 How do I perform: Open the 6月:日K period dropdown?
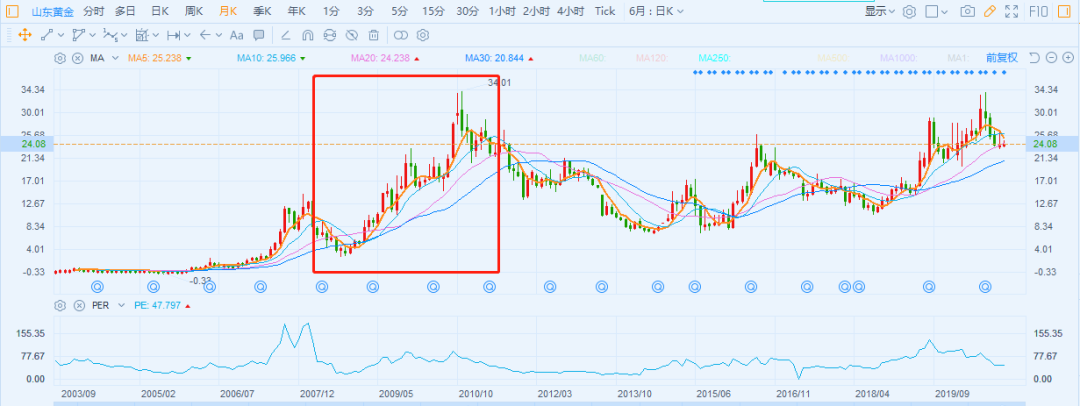[x=656, y=11]
